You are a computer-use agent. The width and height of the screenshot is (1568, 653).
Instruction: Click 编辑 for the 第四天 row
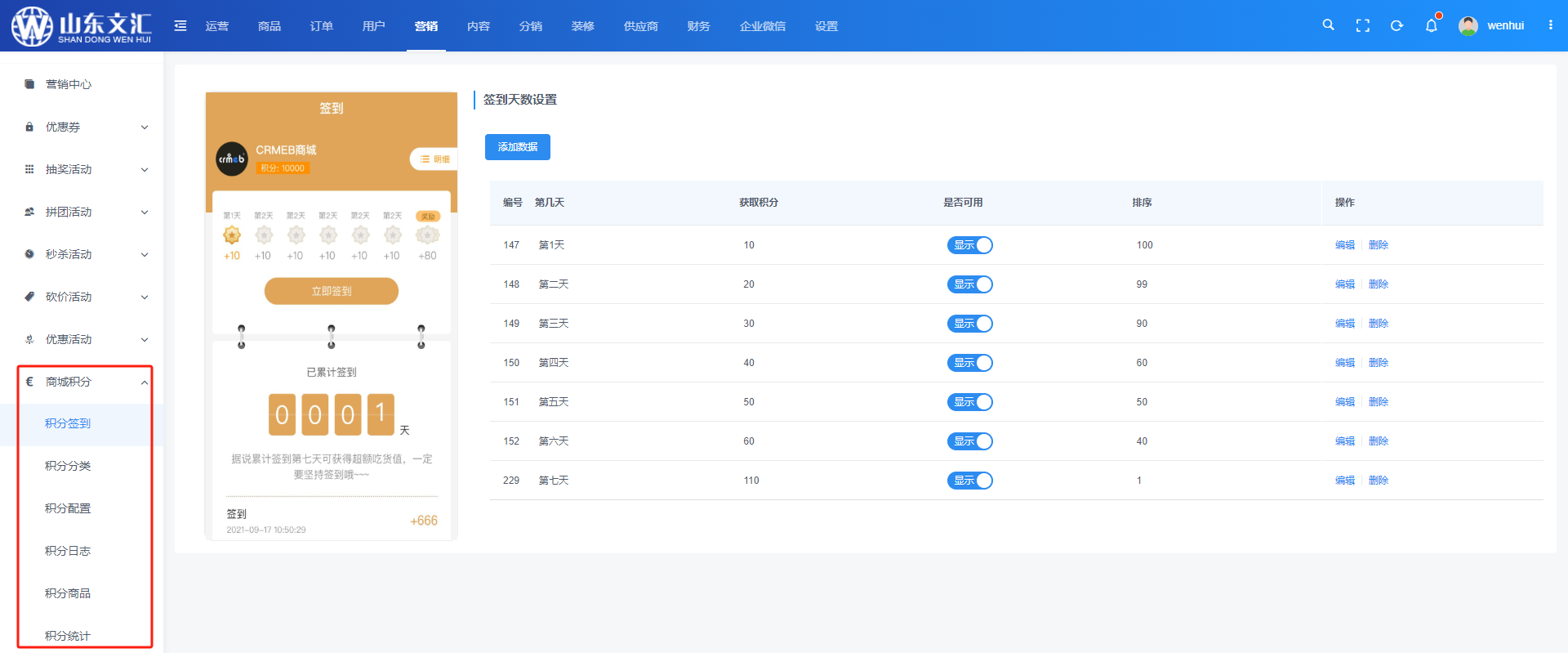point(1345,363)
